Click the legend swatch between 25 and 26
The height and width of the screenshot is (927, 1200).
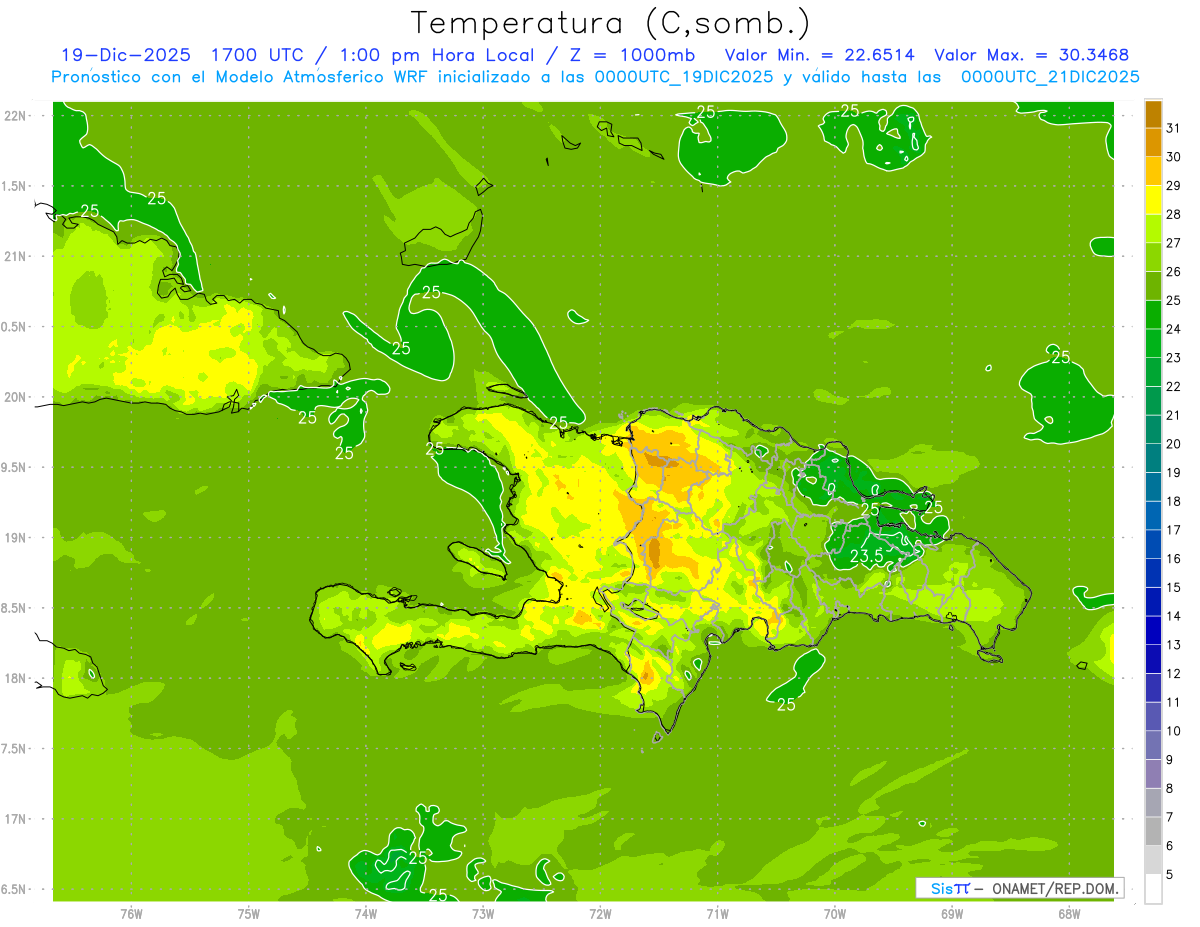(x=1153, y=286)
